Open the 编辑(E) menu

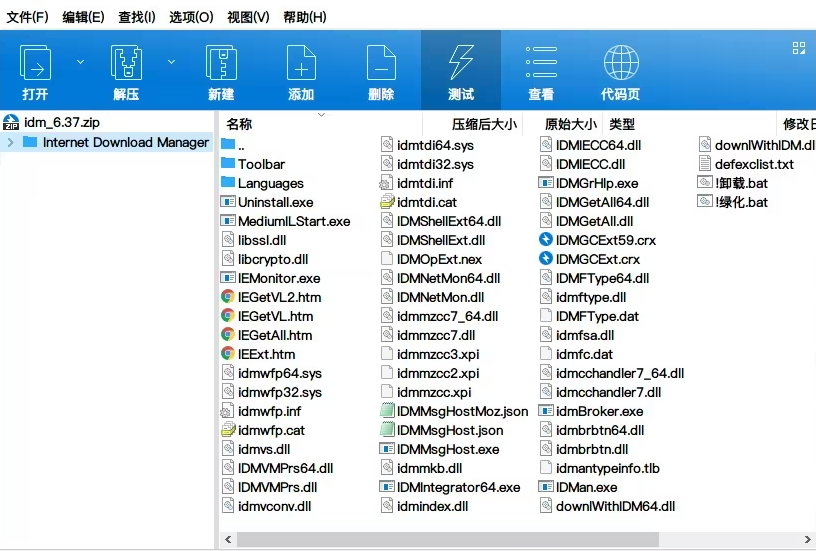[83, 17]
